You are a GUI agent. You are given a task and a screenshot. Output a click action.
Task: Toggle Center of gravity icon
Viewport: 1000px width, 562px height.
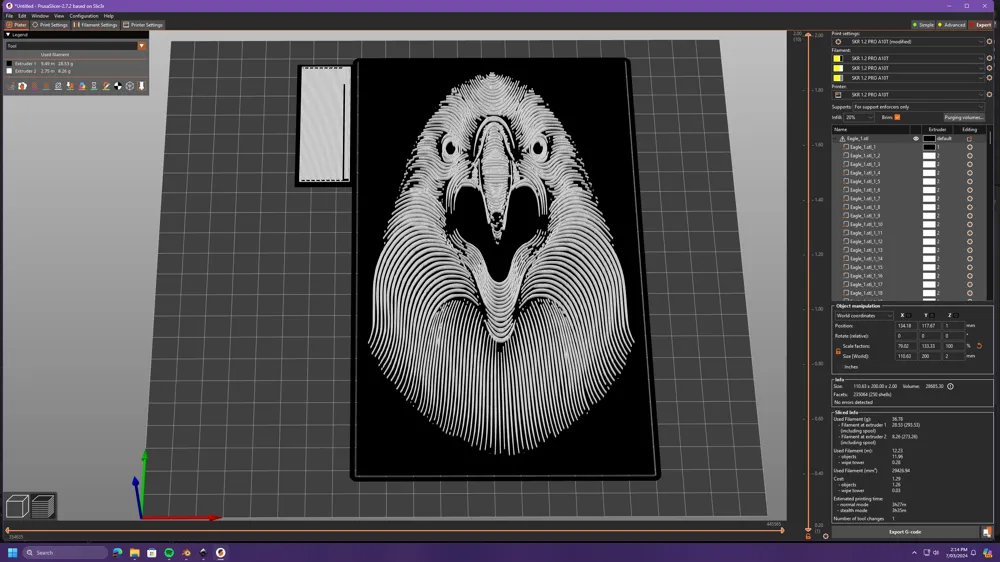tap(118, 86)
